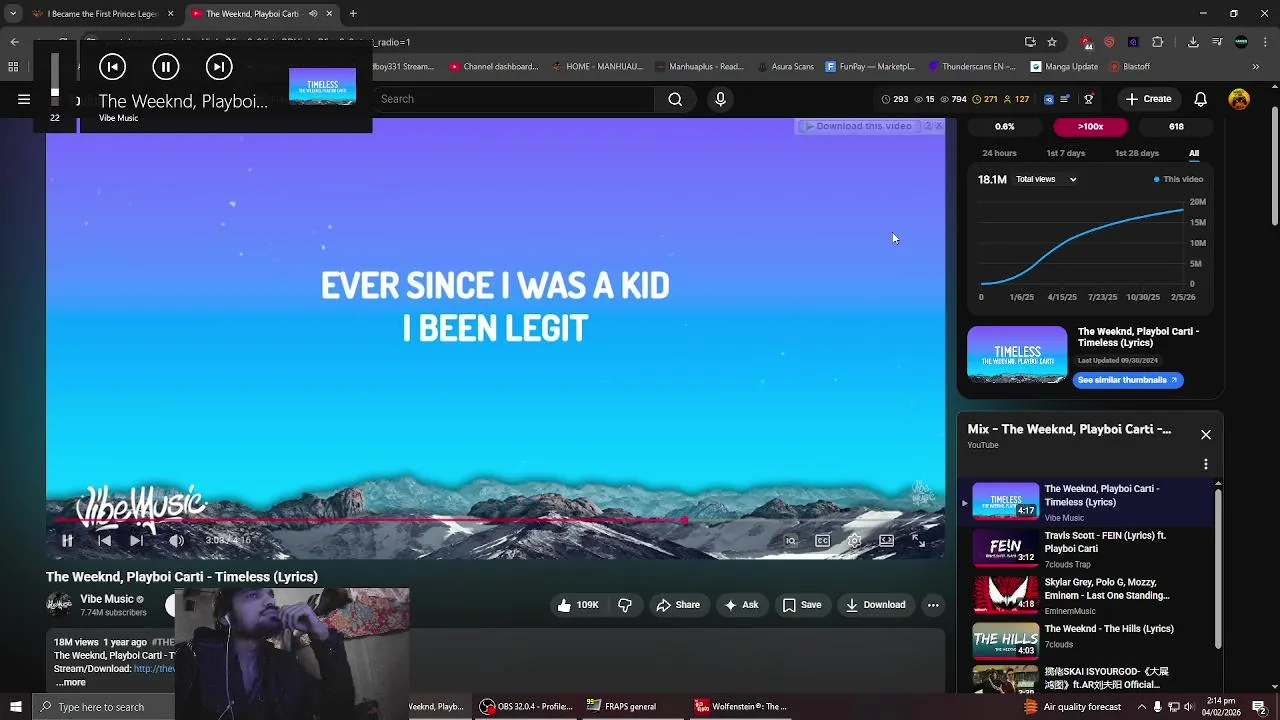Mute the video with the speaker icon

[x=176, y=540]
